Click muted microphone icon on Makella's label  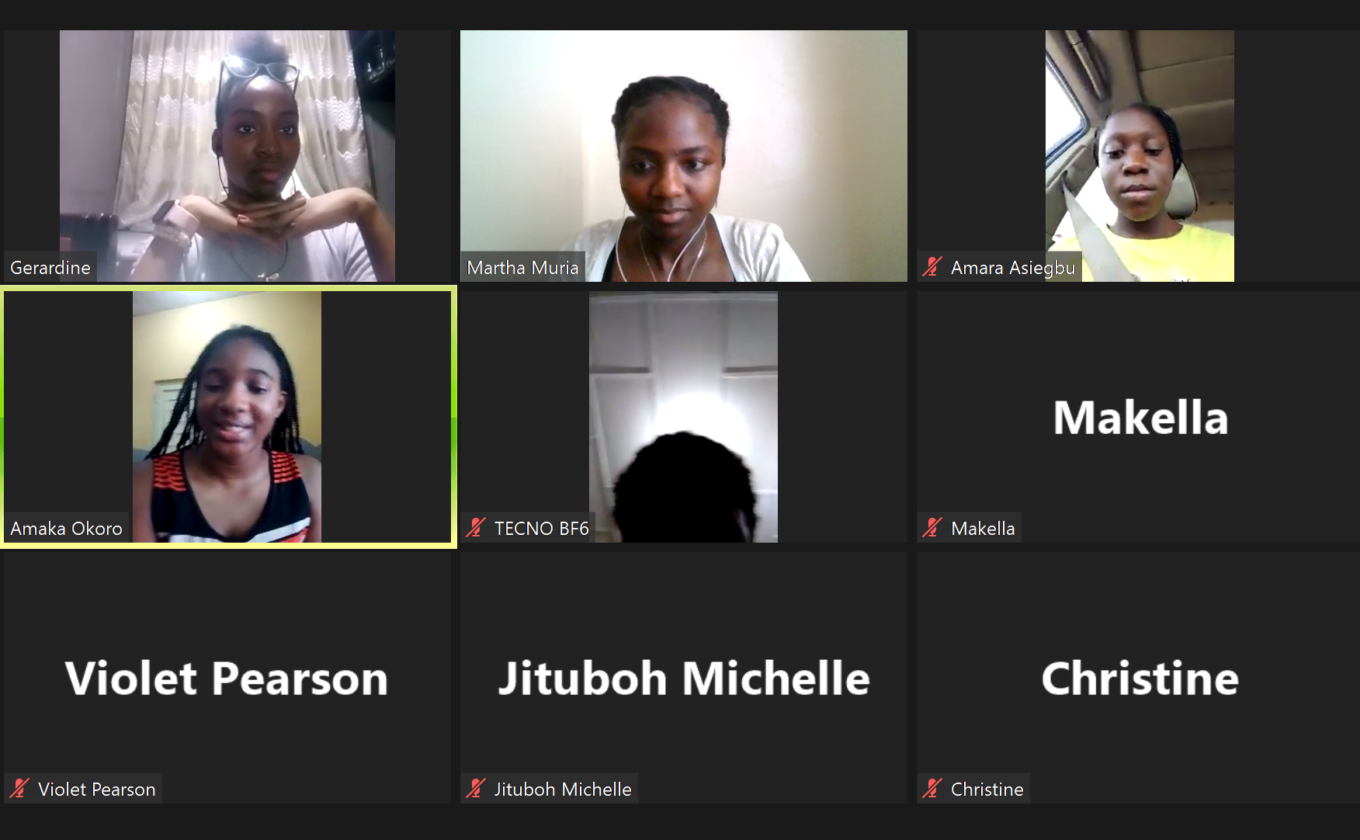[x=932, y=528]
